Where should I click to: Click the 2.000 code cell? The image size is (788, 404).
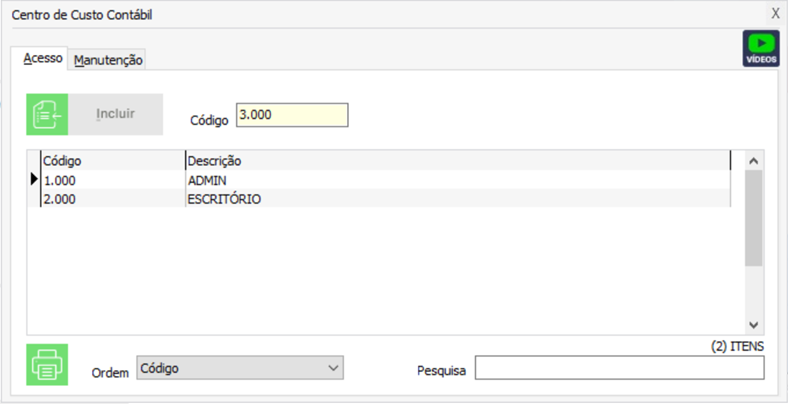tap(60, 199)
